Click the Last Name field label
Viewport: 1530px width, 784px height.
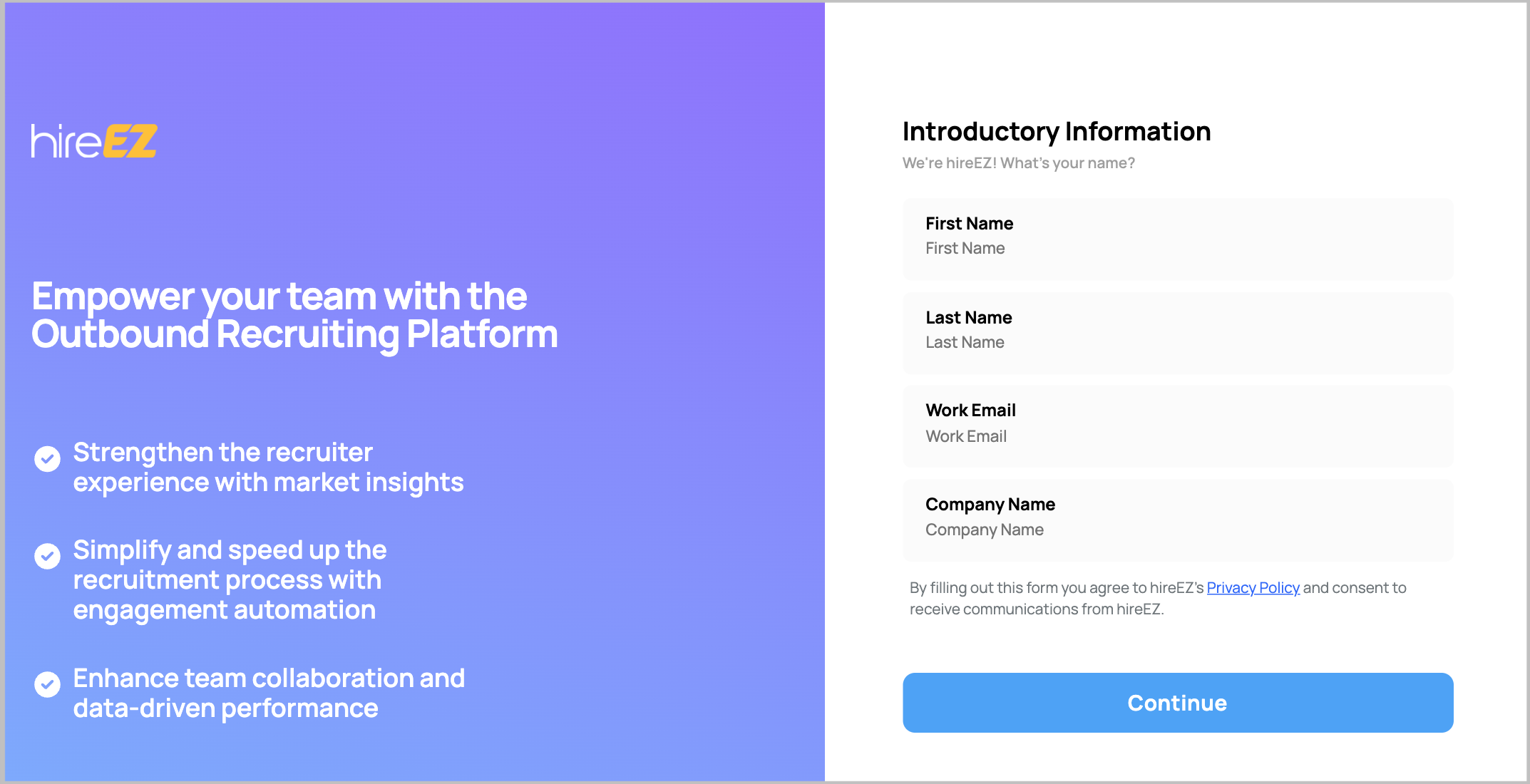click(x=969, y=317)
